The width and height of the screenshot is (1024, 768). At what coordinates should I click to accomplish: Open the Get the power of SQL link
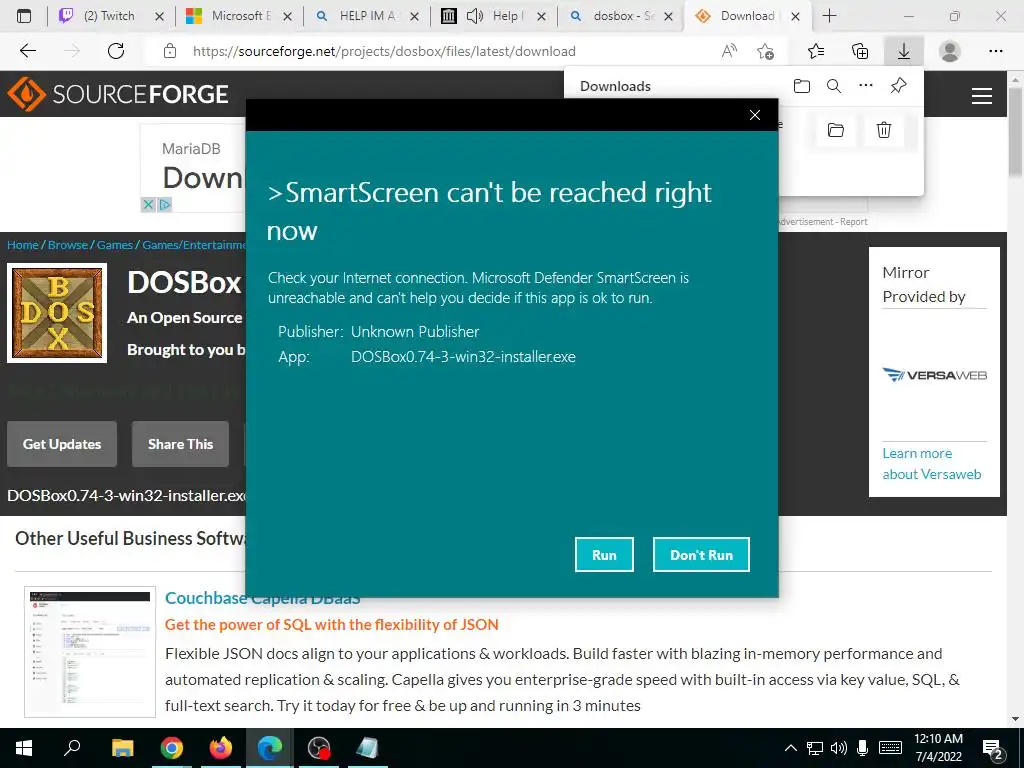pos(332,624)
